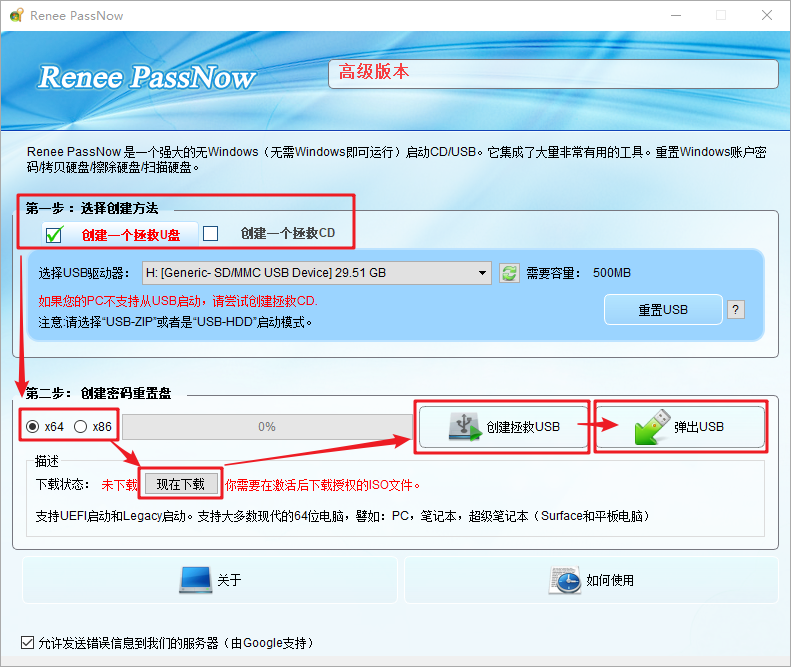791x667 pixels.
Task: Expand the 选择USB驱动器 dropdown
Action: point(484,273)
